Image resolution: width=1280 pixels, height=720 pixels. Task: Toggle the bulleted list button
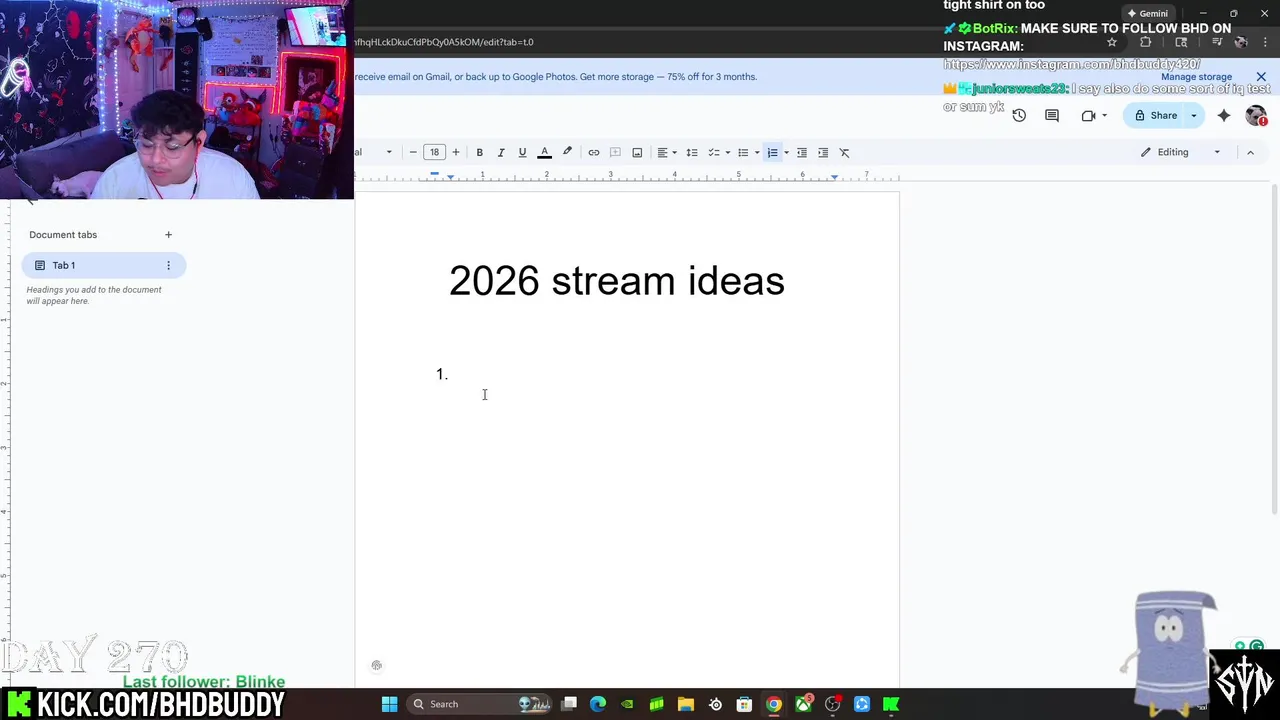(742, 152)
